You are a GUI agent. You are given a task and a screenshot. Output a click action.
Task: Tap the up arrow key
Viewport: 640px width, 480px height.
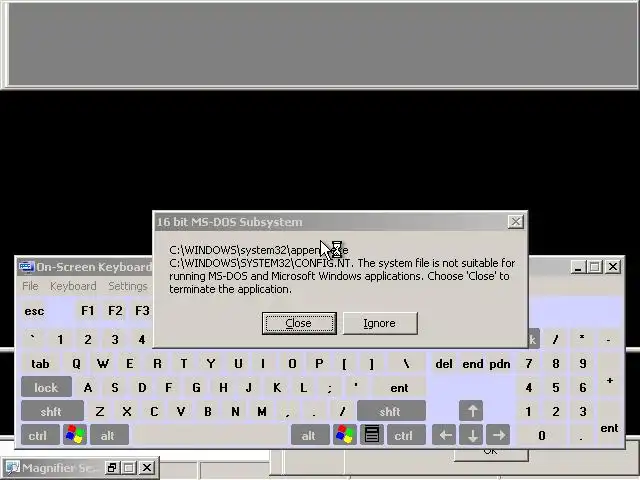pos(471,411)
